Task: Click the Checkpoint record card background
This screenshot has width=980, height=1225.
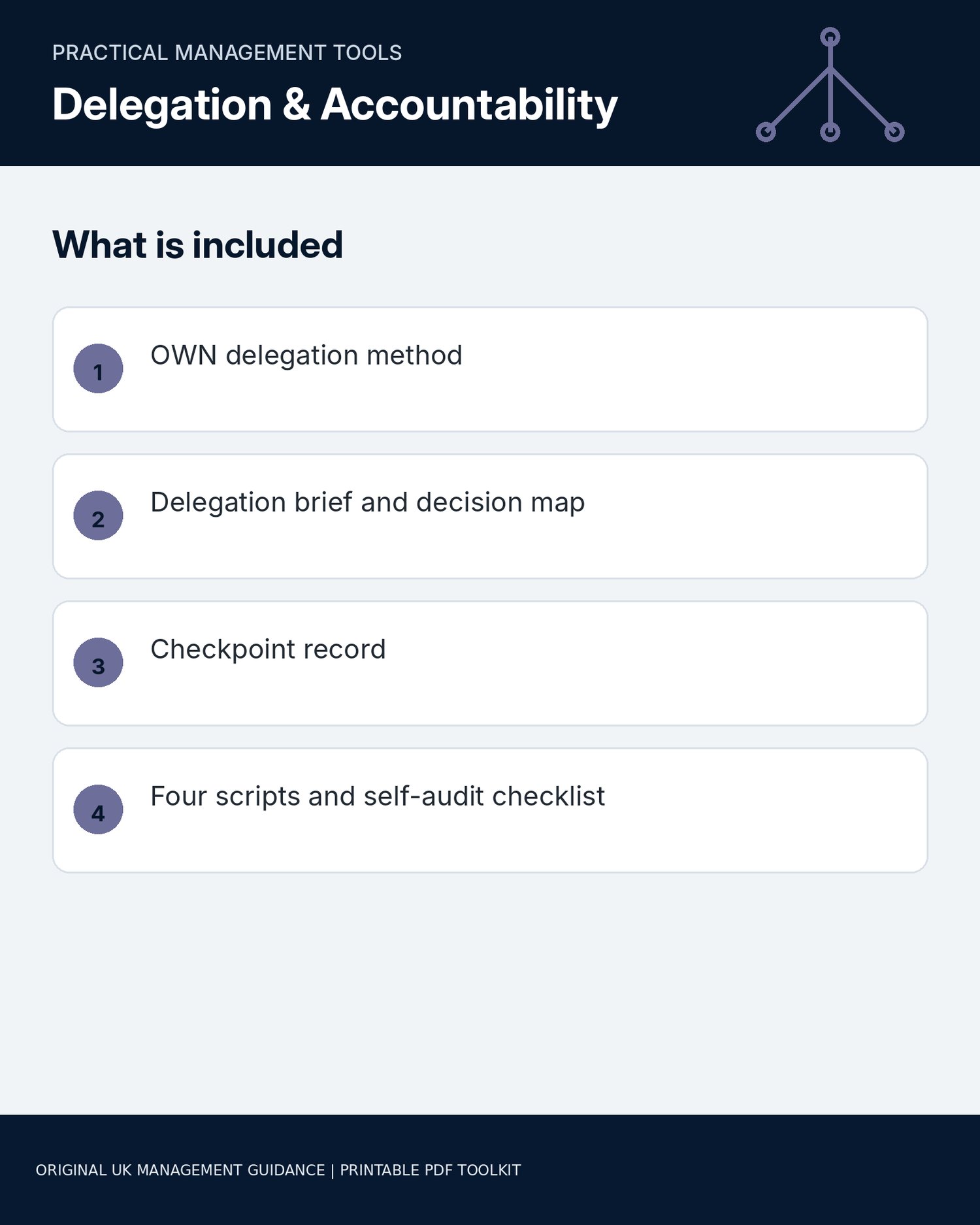Action: tap(490, 663)
